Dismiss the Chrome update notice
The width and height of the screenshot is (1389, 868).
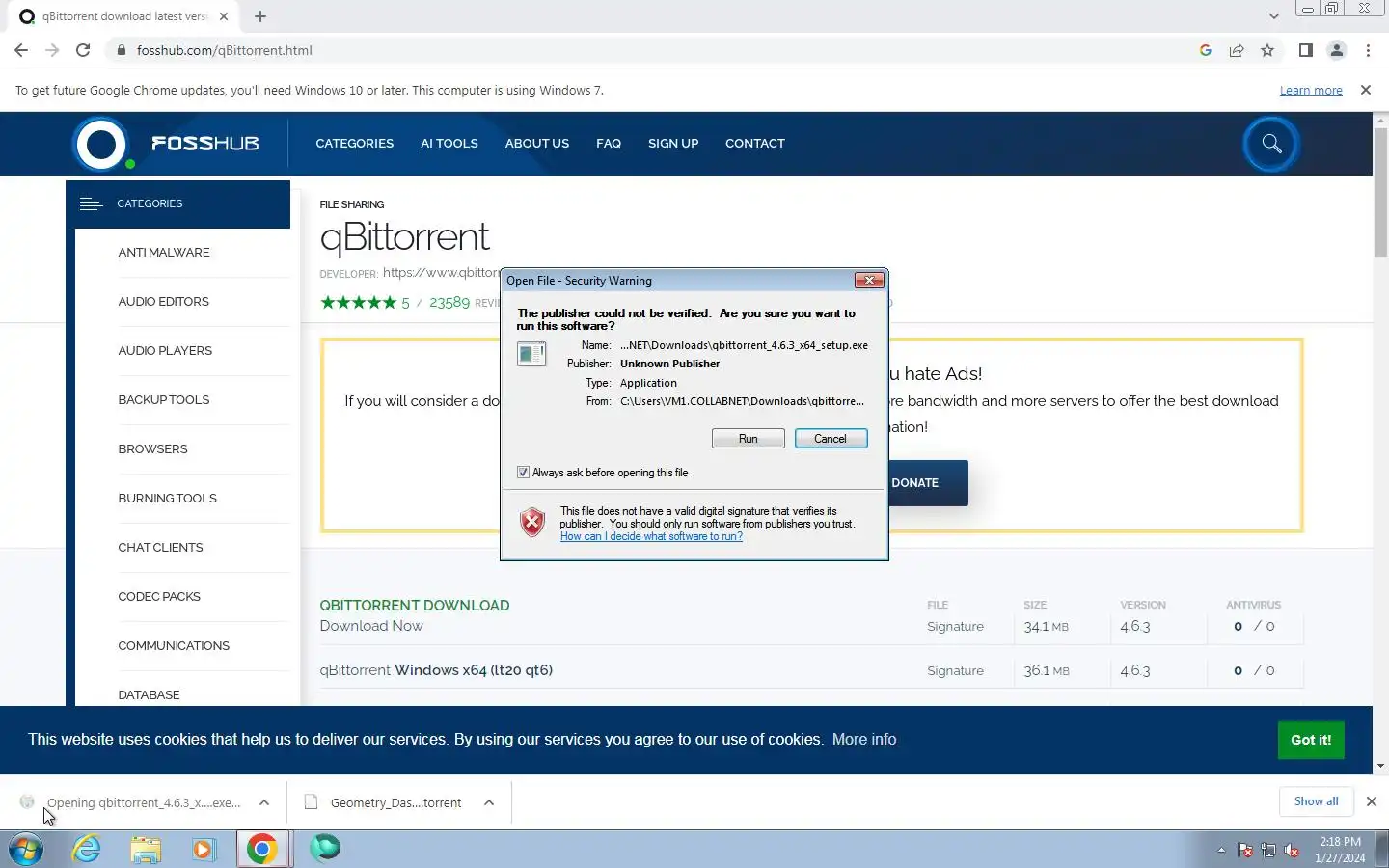click(x=1365, y=90)
